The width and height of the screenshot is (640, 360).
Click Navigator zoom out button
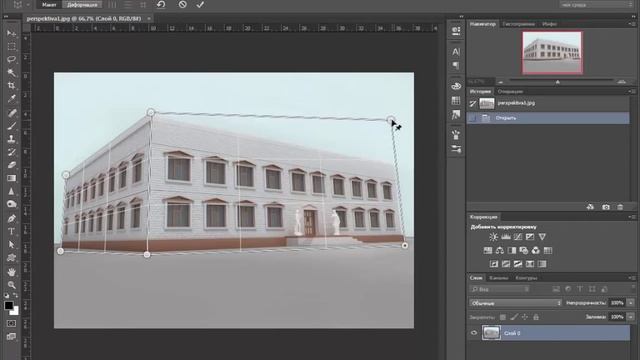point(500,82)
